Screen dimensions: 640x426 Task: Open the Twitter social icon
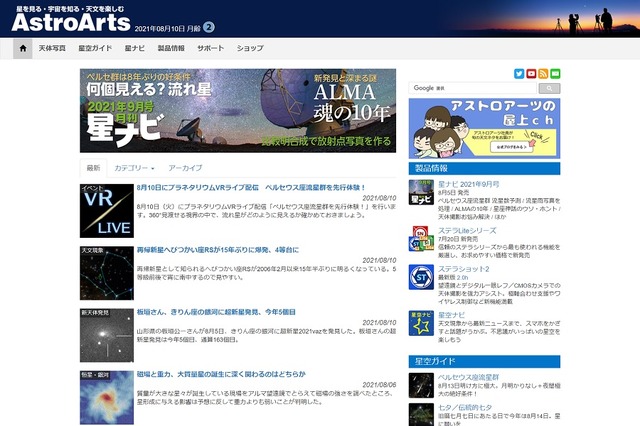point(518,73)
